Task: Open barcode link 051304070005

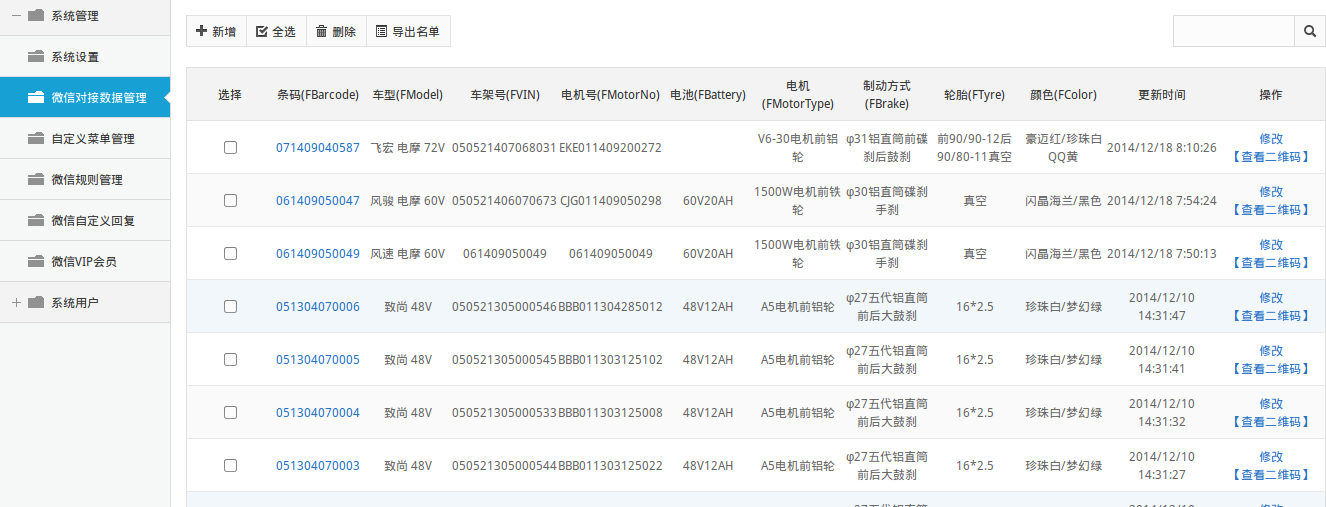Action: 318,360
